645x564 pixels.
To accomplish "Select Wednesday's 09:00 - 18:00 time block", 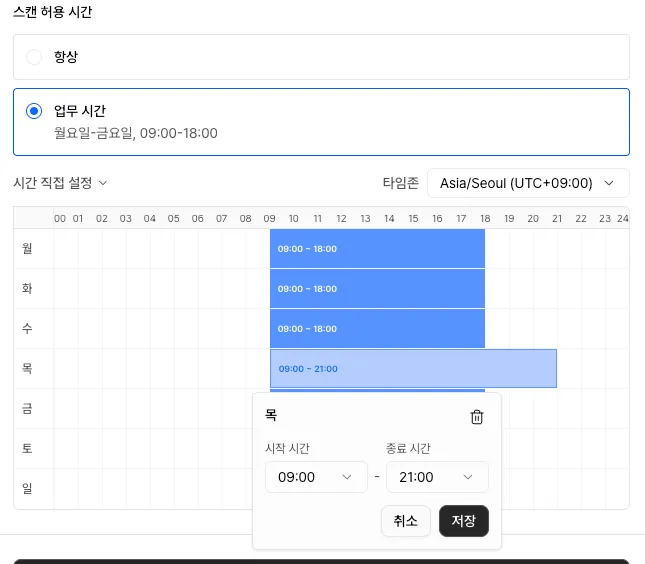I will [x=377, y=329].
